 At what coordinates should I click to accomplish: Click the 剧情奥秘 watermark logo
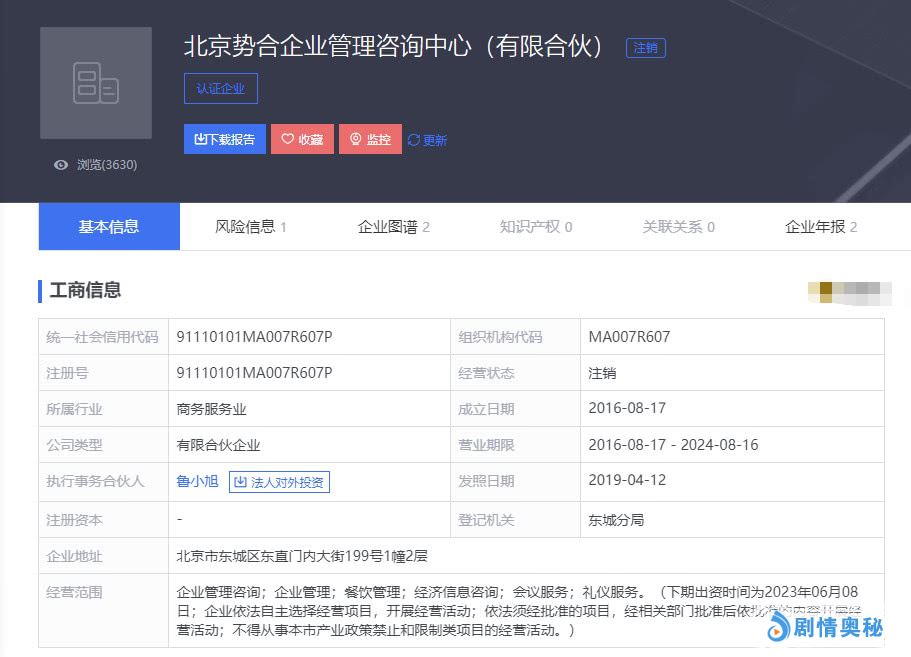[x=780, y=627]
